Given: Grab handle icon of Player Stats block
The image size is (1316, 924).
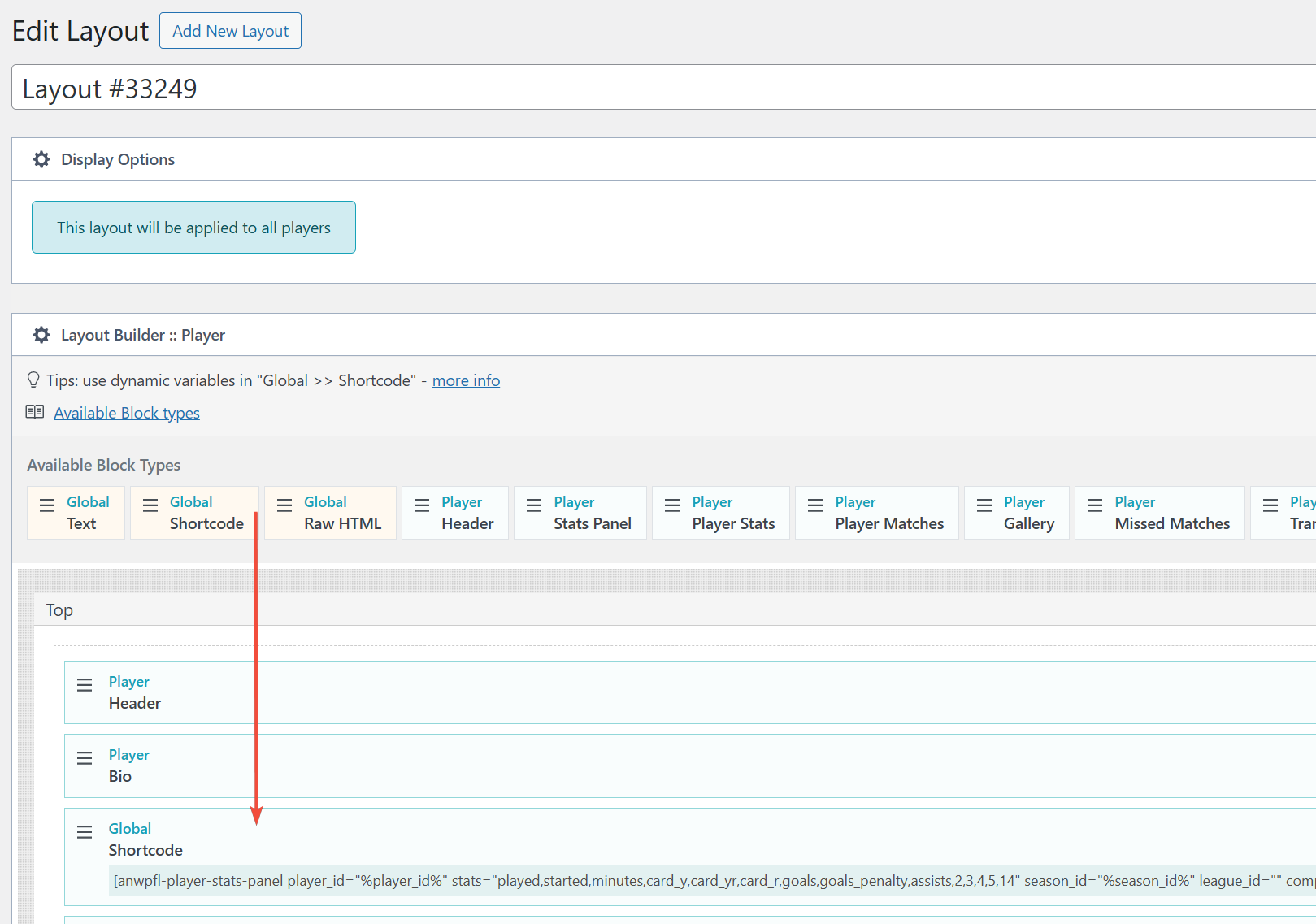Looking at the screenshot, I should click(x=672, y=505).
